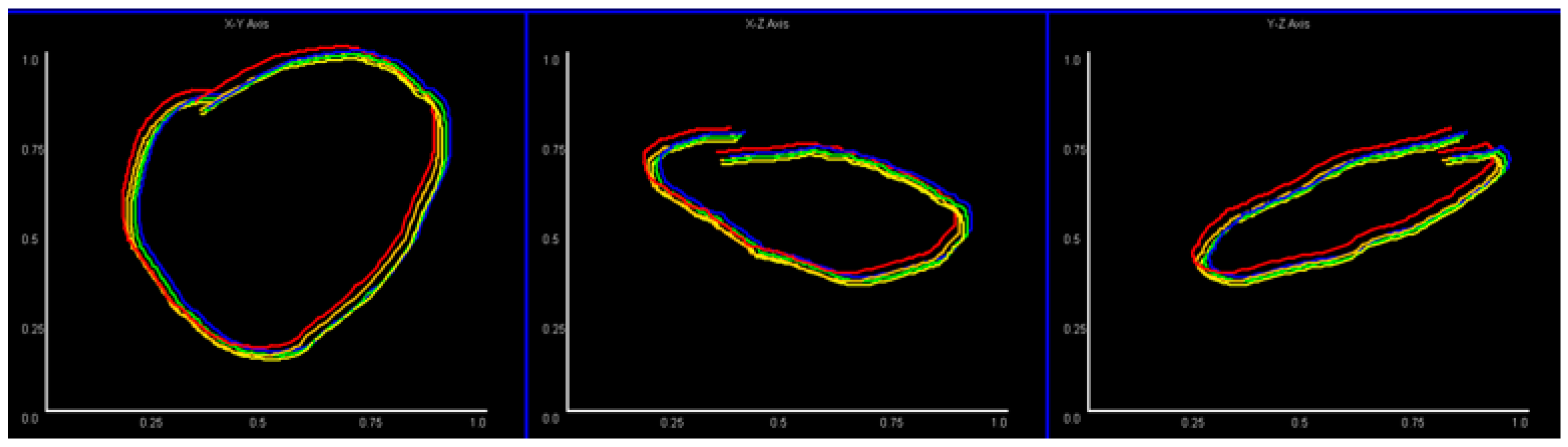
Task: Click horizontal-axis "1.0" label in X-Y plot
Action: (478, 423)
